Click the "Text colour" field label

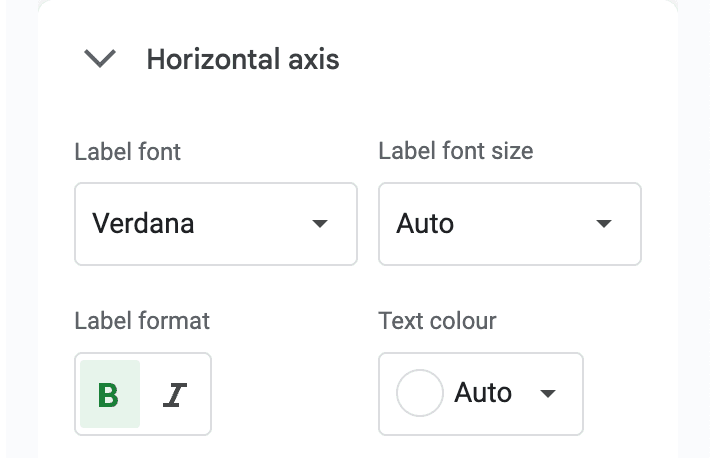click(x=437, y=321)
